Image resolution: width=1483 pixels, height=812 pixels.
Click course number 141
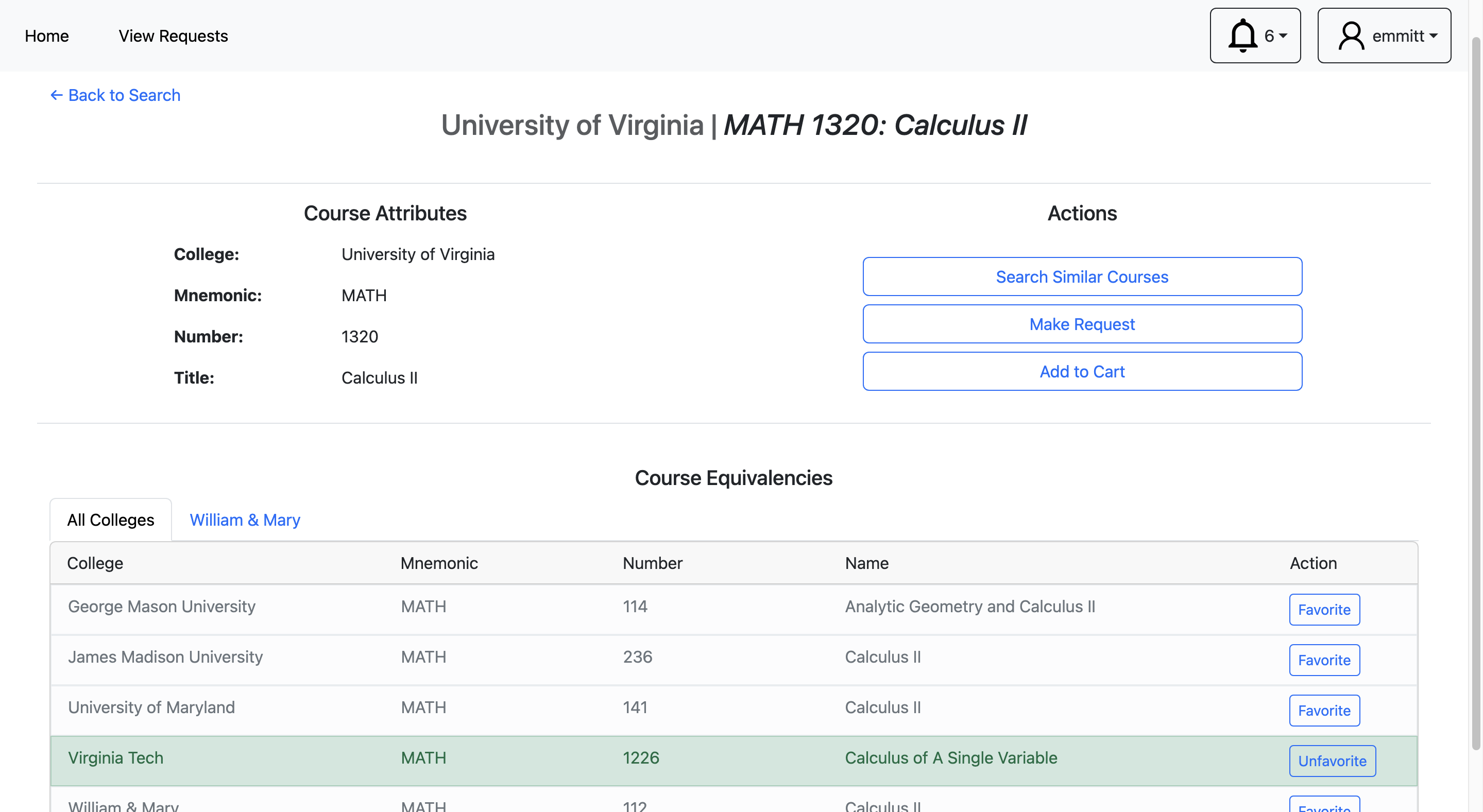pos(635,707)
